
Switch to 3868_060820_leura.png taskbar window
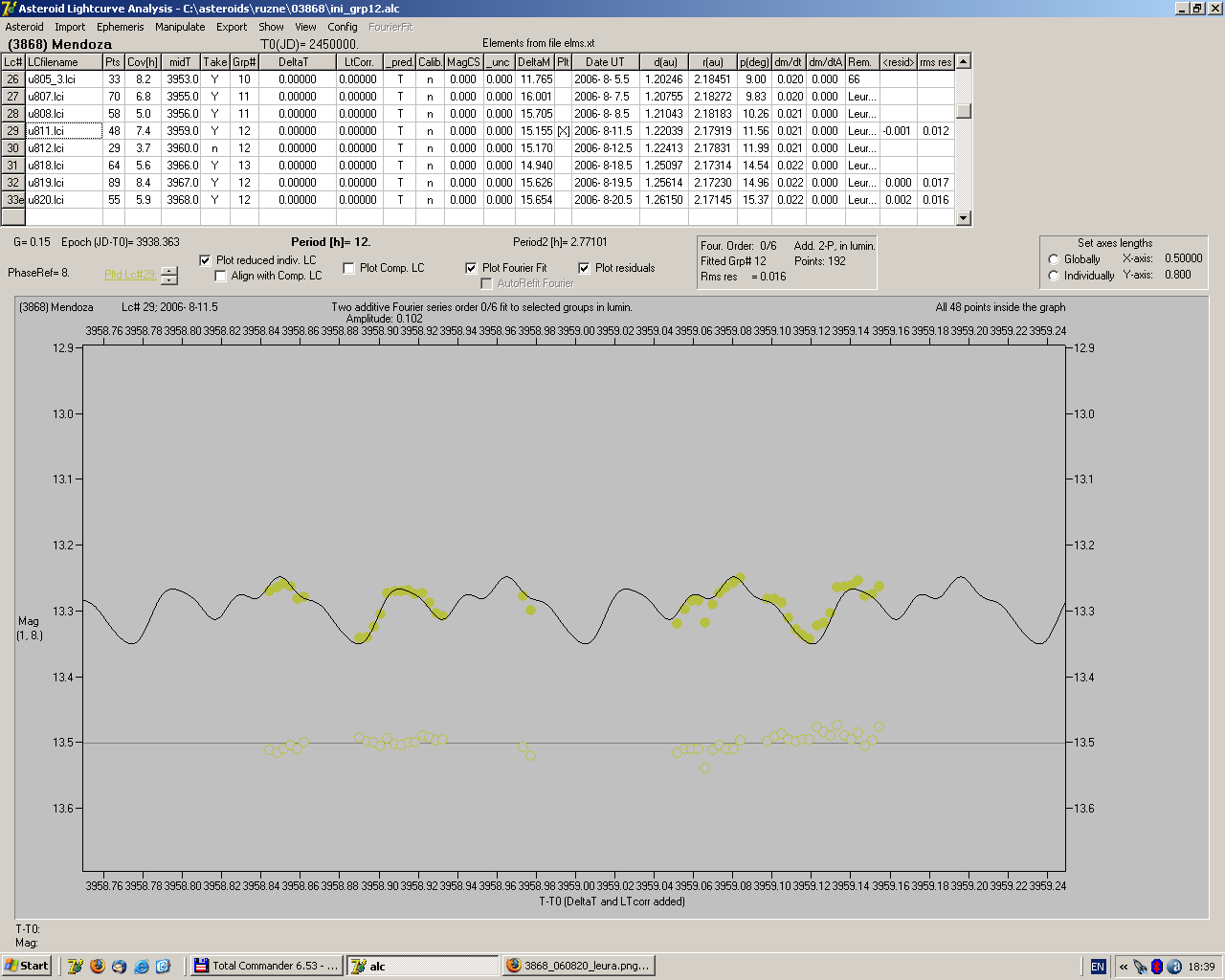coord(578,966)
